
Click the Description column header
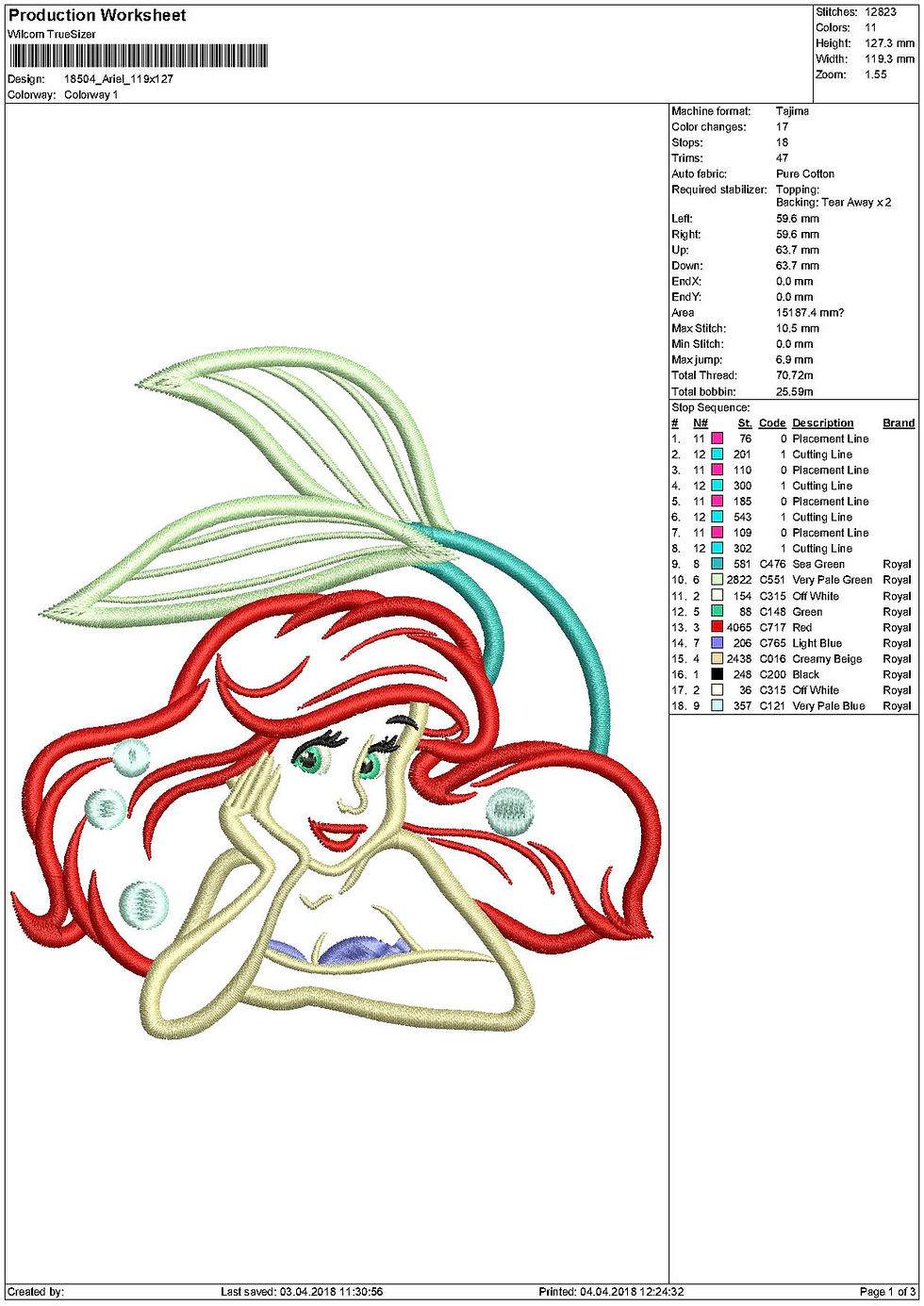click(823, 423)
